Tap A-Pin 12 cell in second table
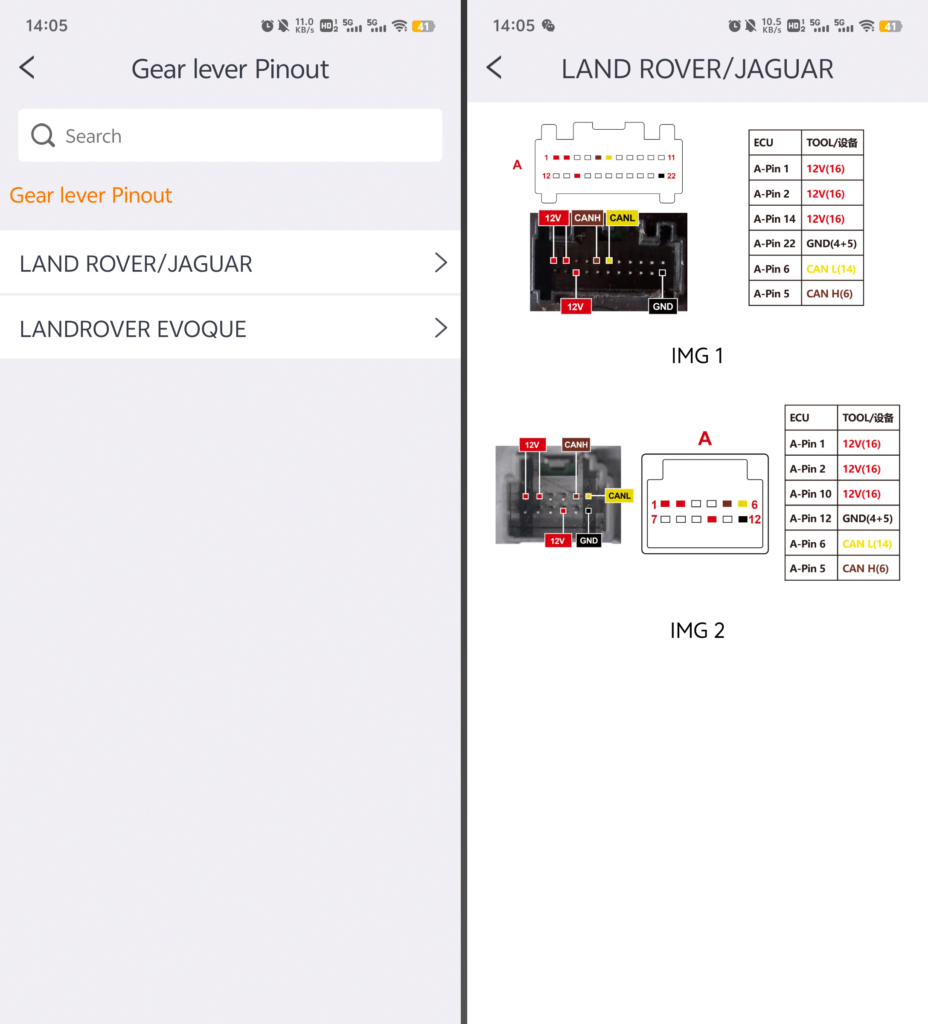This screenshot has height=1024, width=928. pyautogui.click(x=810, y=519)
